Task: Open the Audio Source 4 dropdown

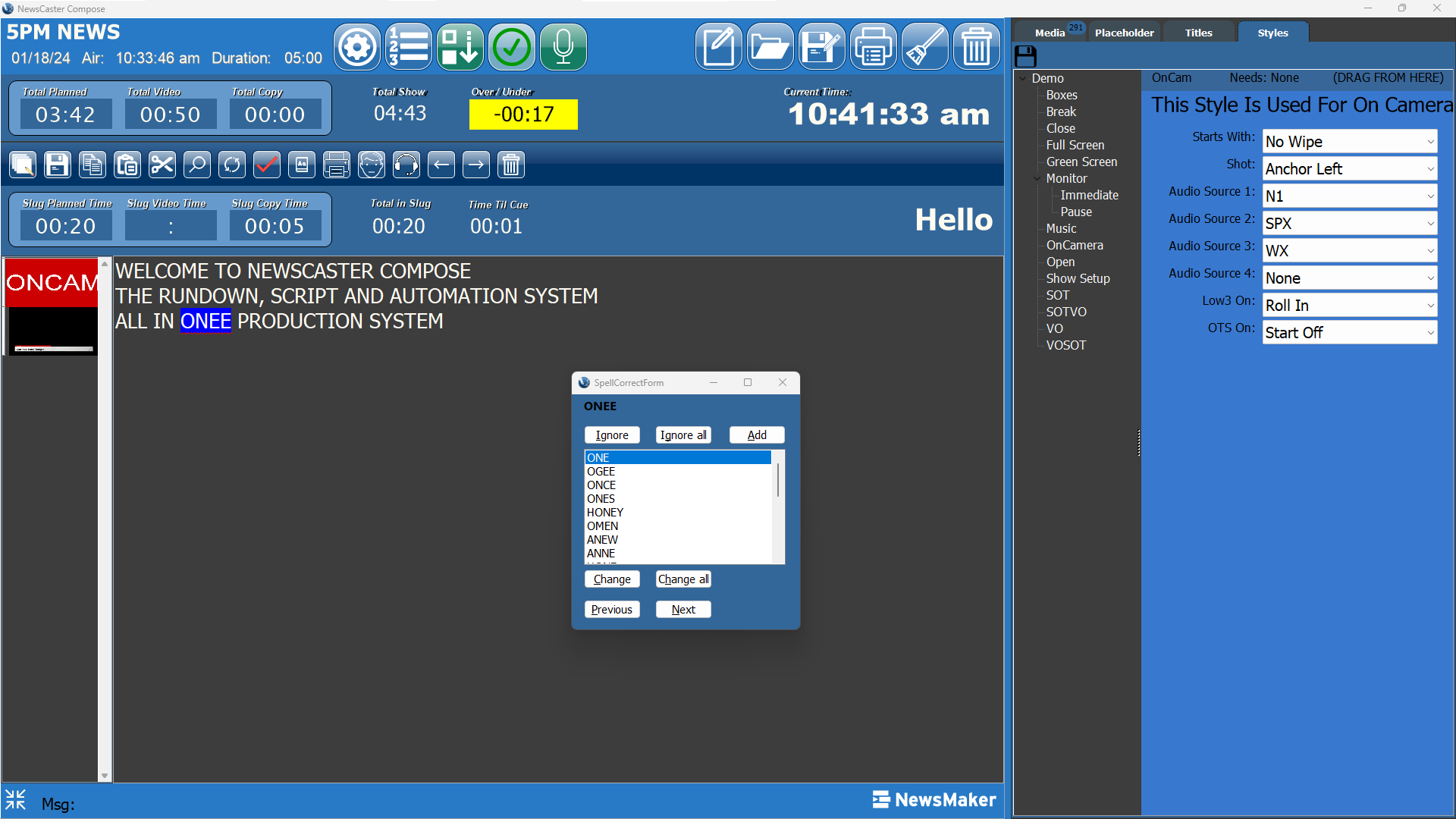Action: click(x=1350, y=278)
